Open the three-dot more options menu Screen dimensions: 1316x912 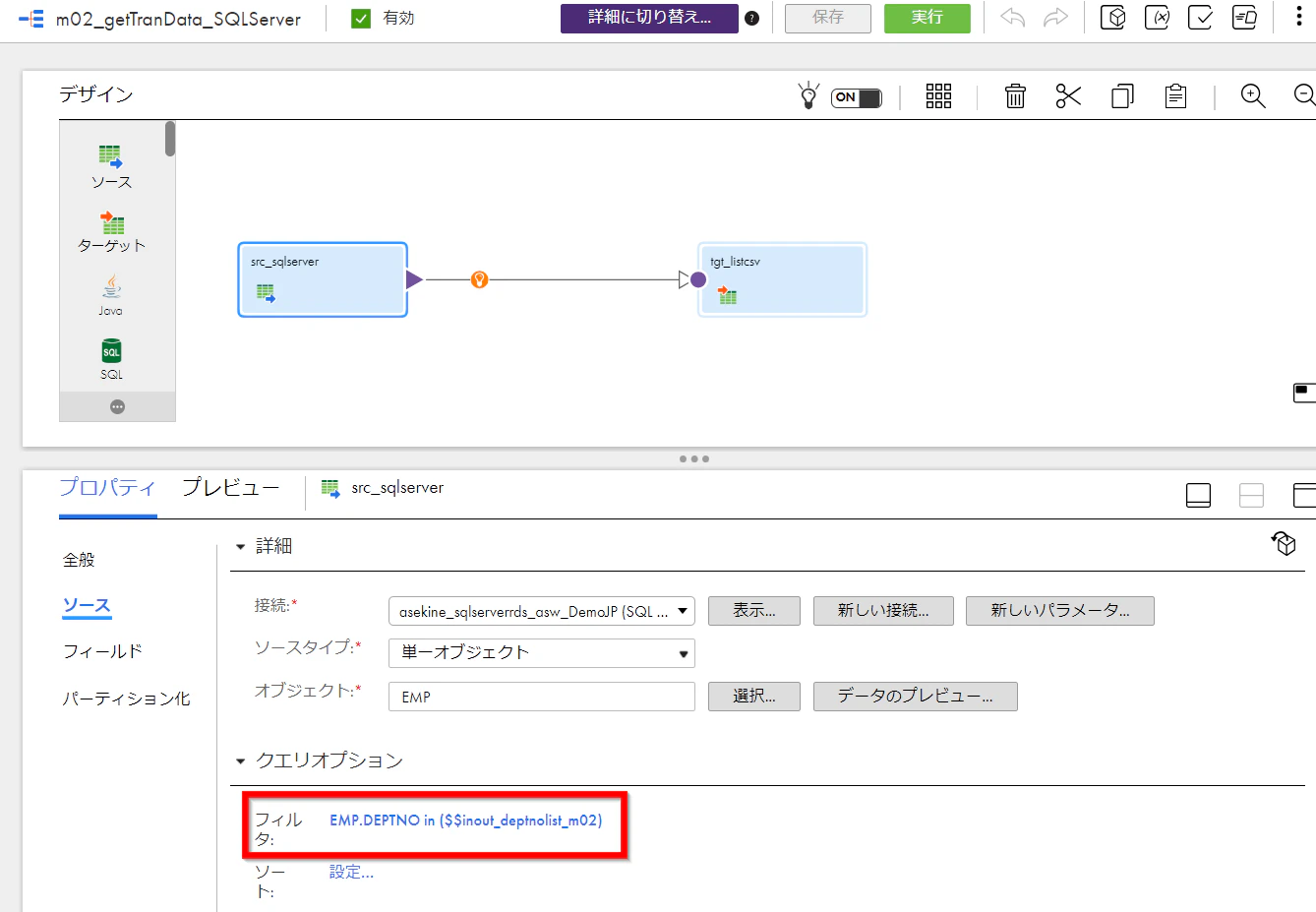coord(1299,18)
